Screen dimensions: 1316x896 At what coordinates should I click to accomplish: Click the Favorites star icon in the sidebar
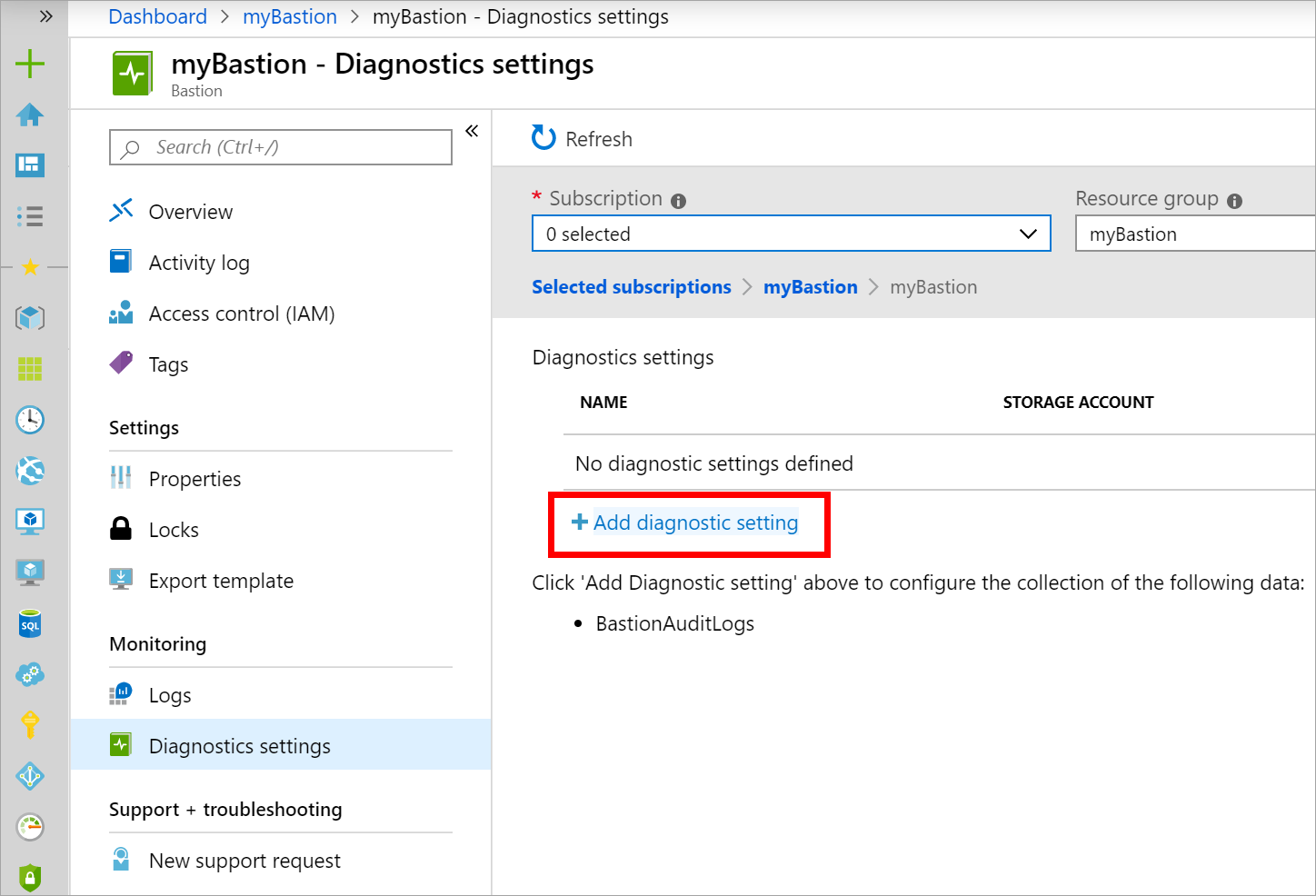click(30, 267)
